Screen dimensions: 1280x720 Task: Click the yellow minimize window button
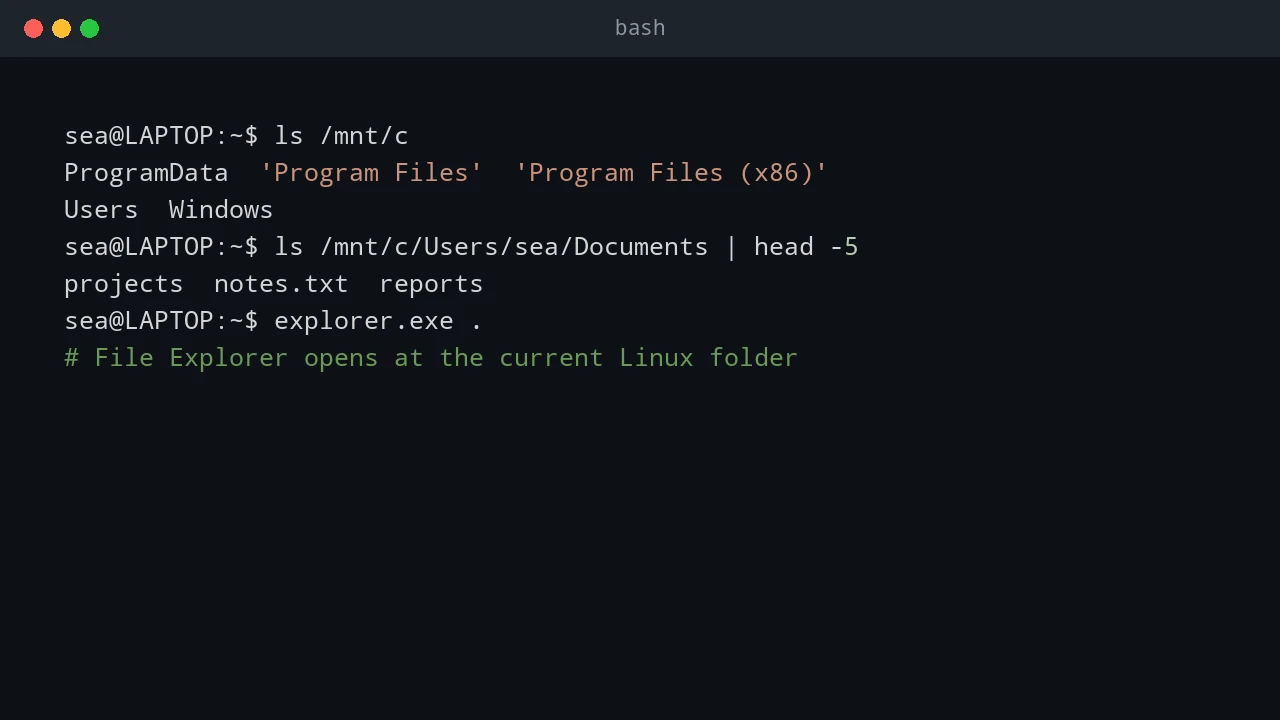pos(61,28)
